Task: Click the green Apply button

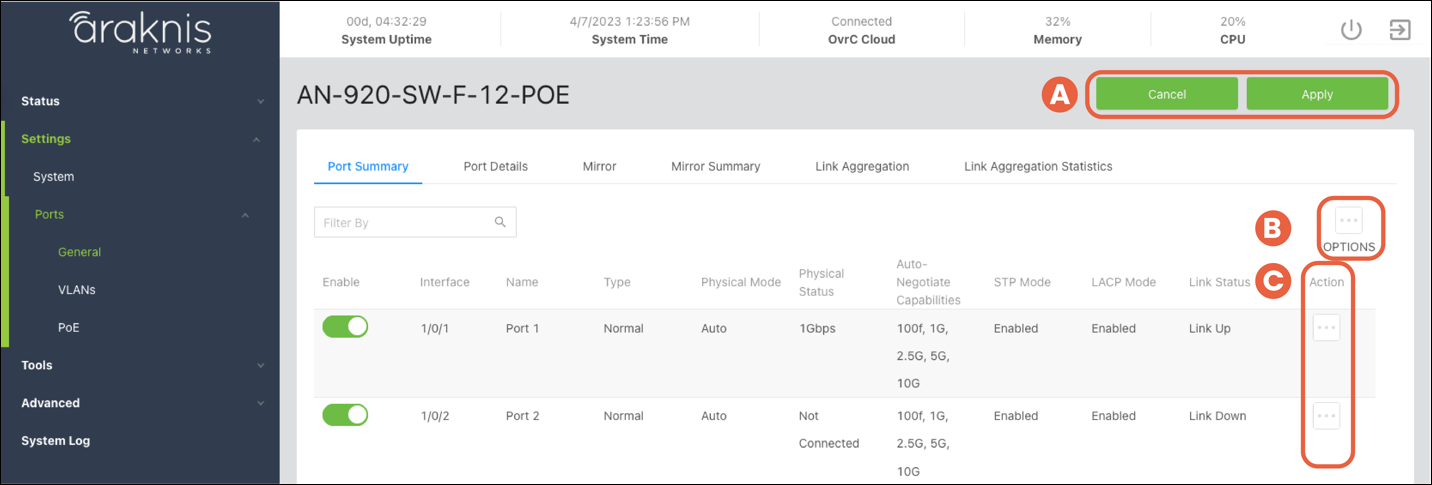Action: coord(1316,94)
